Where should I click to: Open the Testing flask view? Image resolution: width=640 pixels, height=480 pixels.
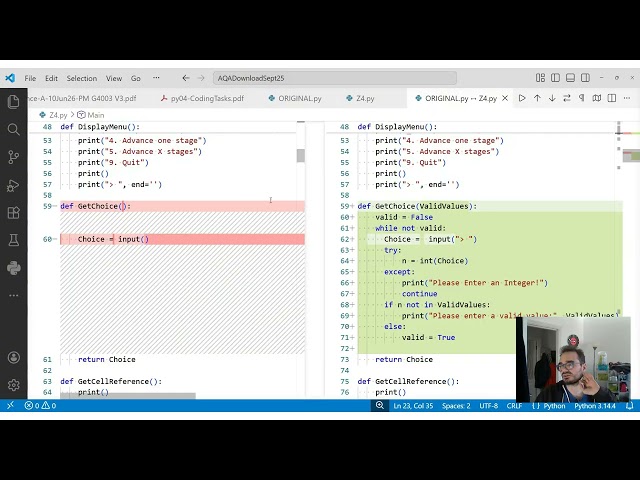[13, 240]
